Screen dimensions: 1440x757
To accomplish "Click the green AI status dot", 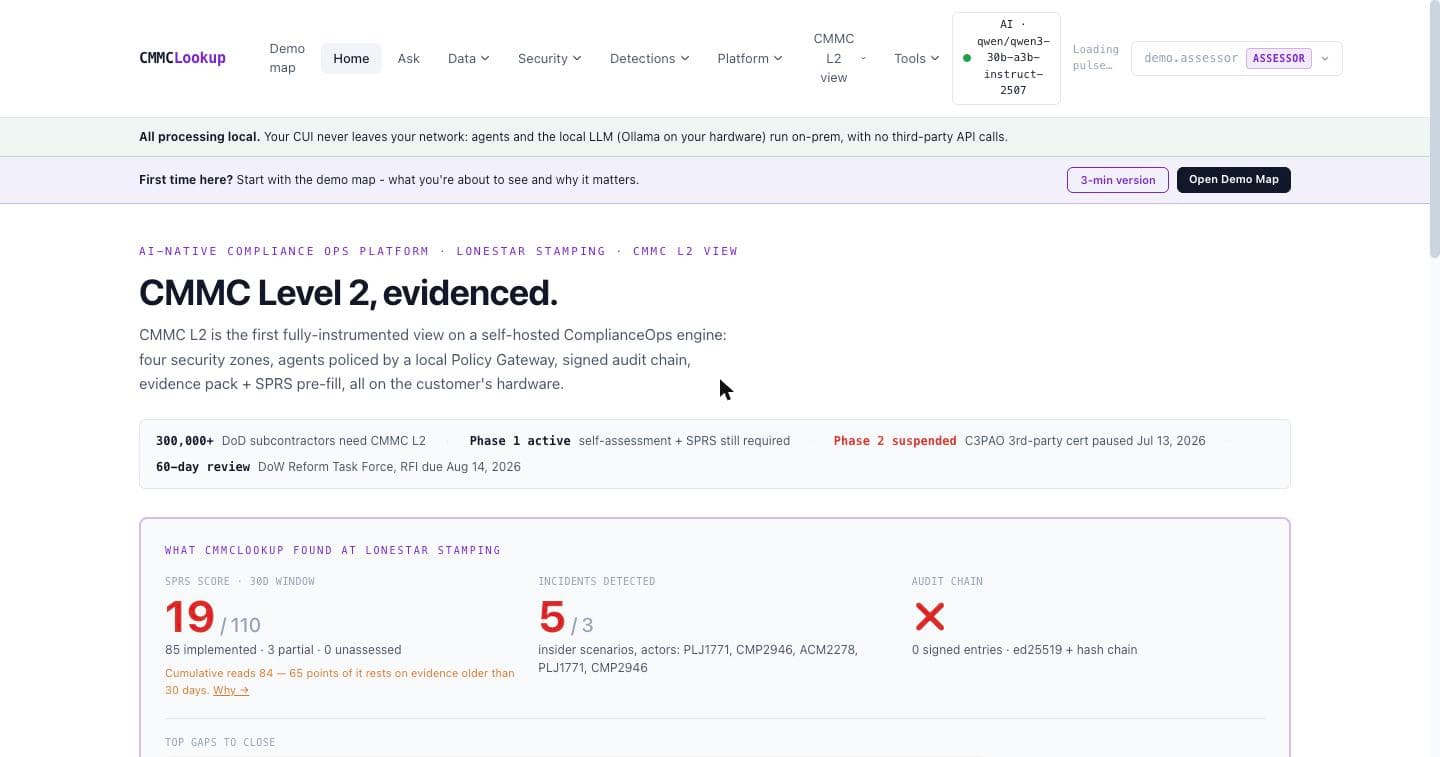I will [966, 58].
